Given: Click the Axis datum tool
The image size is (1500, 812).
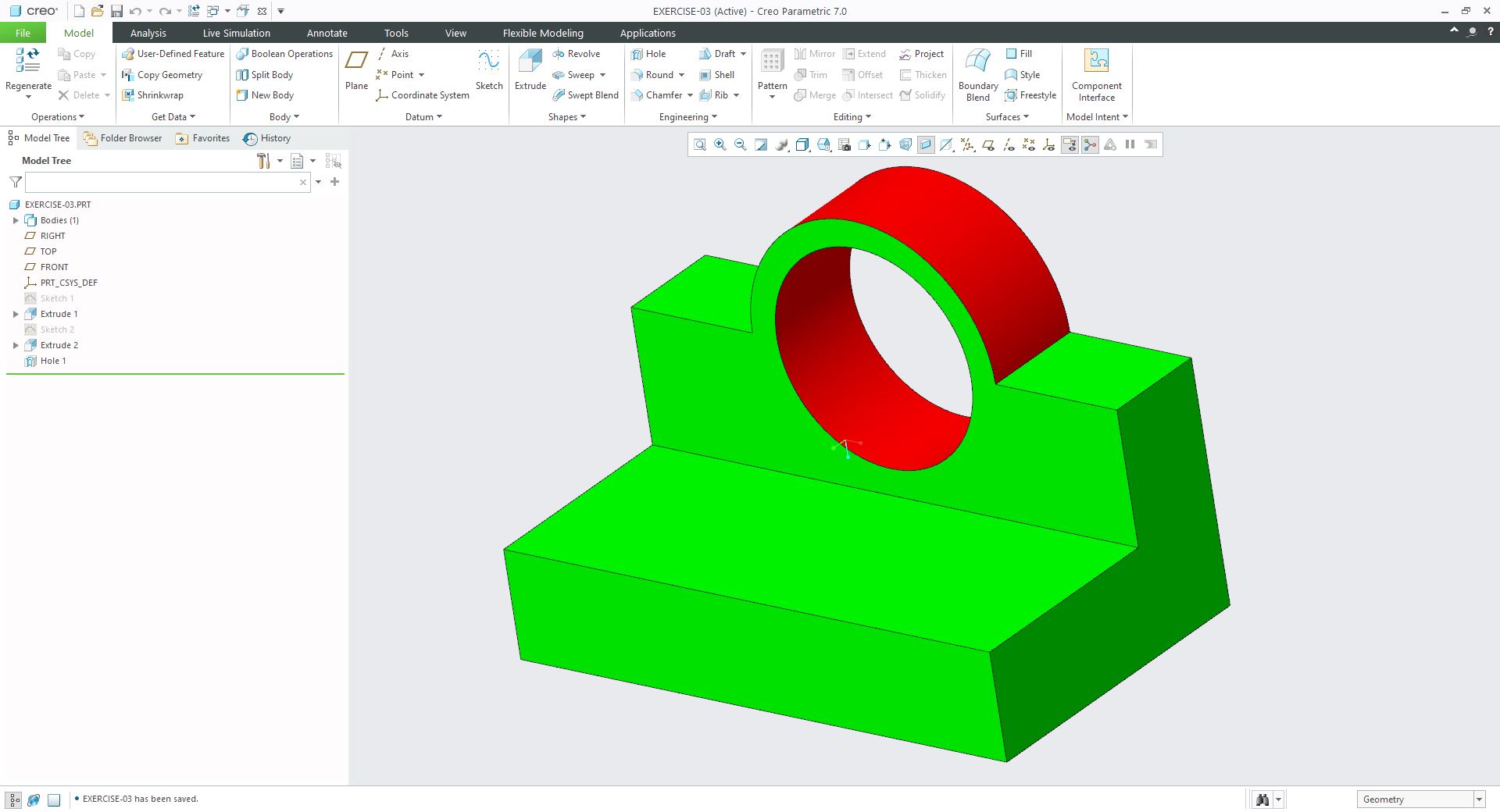Looking at the screenshot, I should pyautogui.click(x=392, y=54).
